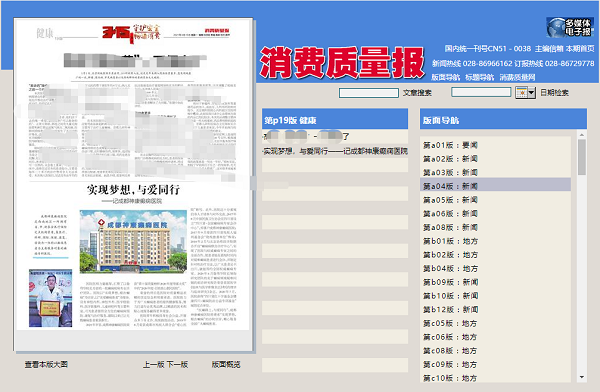This screenshot has width=600, height=392.
Task: Visit the 消费质量网 link
Action: click(x=517, y=77)
